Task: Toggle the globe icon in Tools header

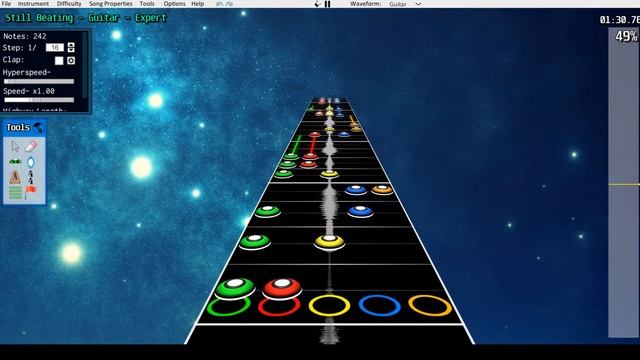Action: point(38,128)
